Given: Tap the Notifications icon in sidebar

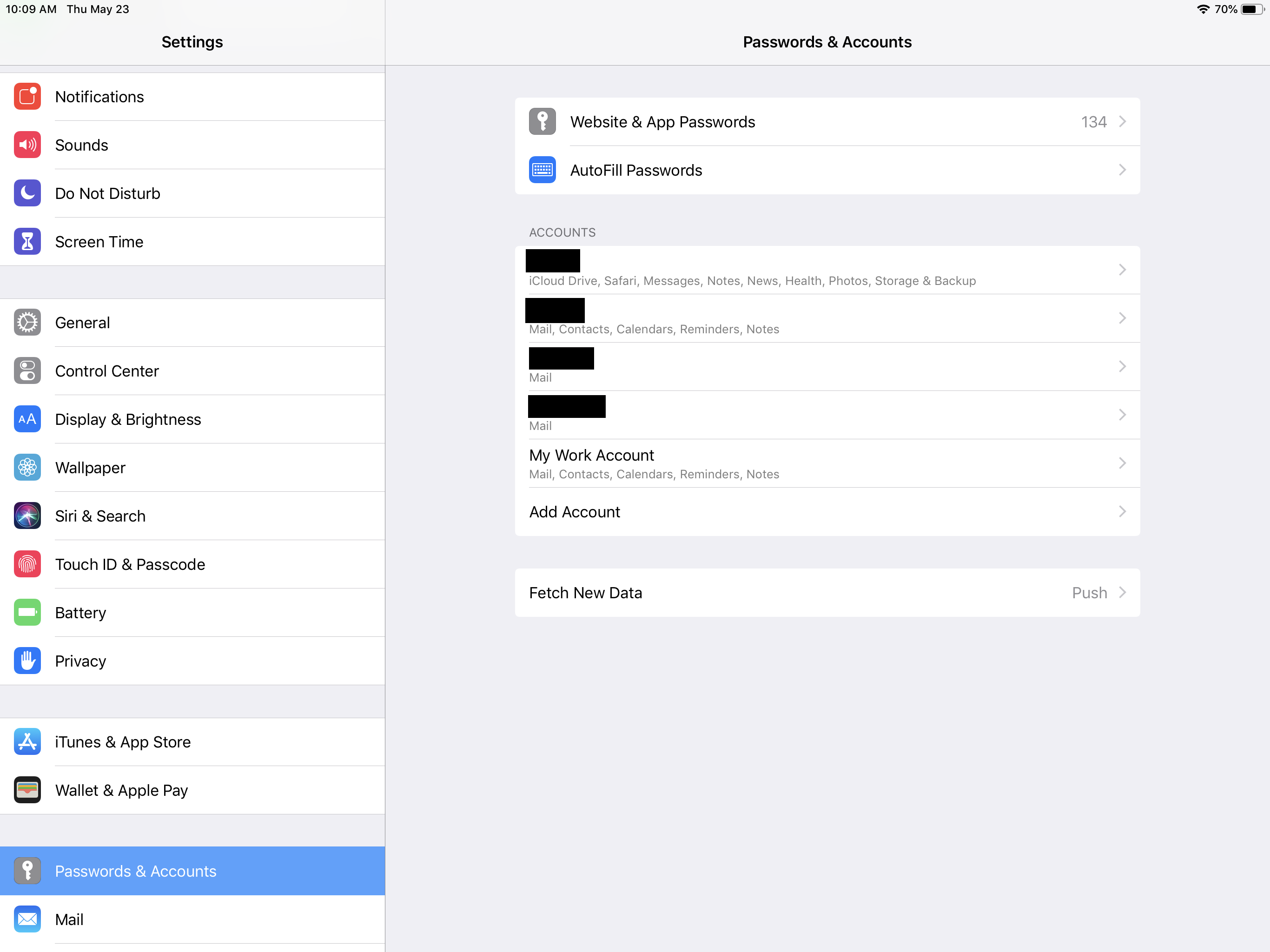Looking at the screenshot, I should tap(27, 97).
